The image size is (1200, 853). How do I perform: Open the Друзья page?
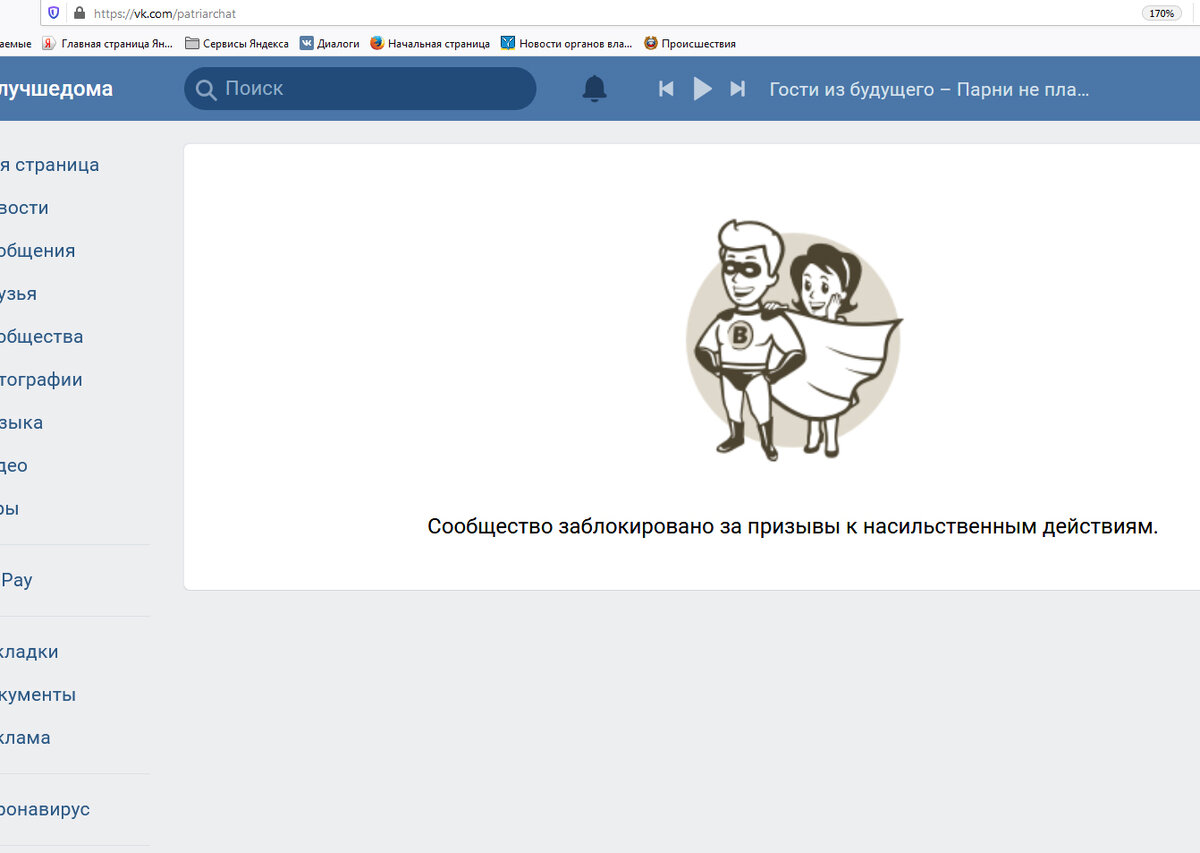tap(19, 293)
